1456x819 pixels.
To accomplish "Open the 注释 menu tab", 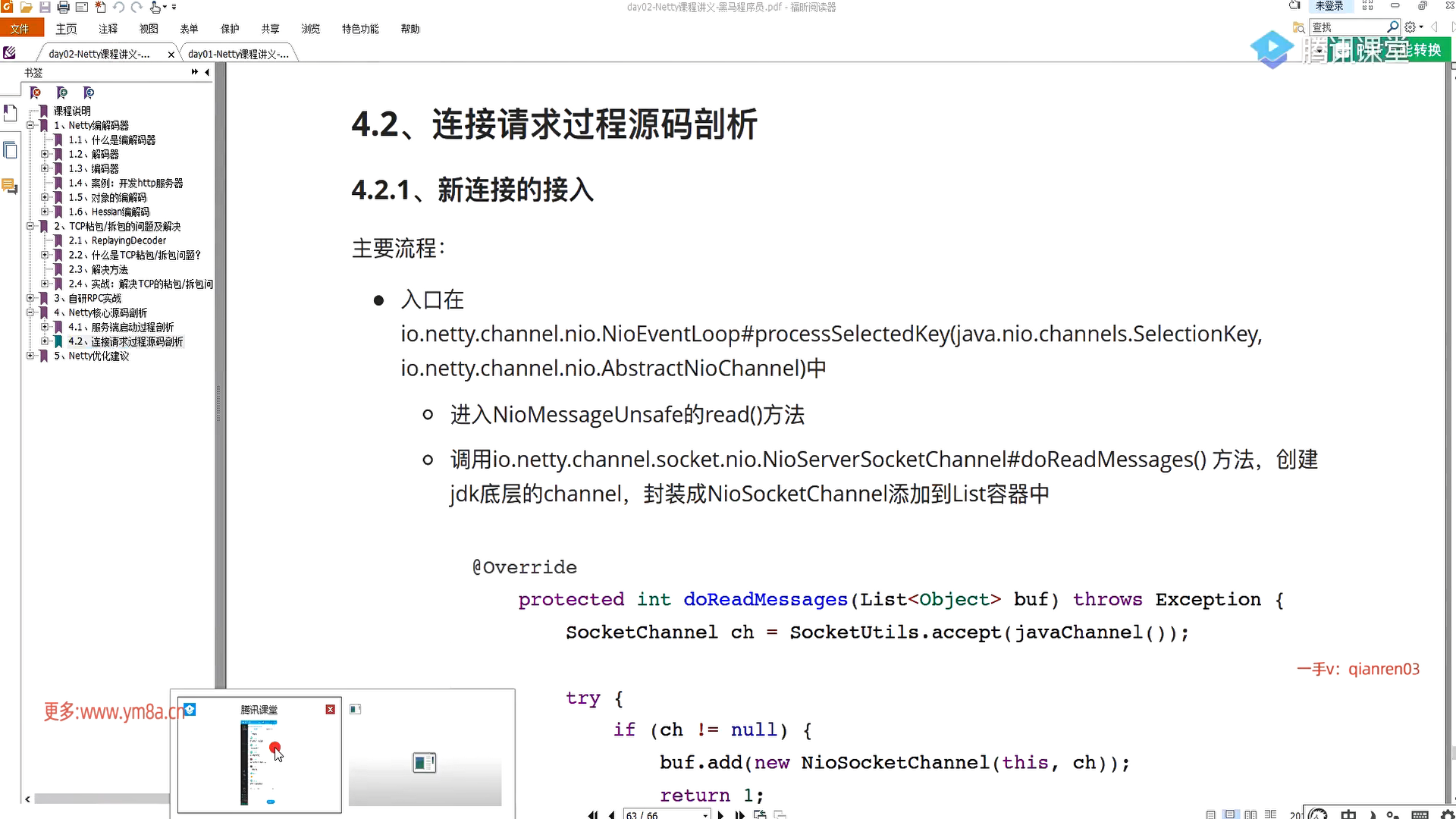I will [x=108, y=29].
